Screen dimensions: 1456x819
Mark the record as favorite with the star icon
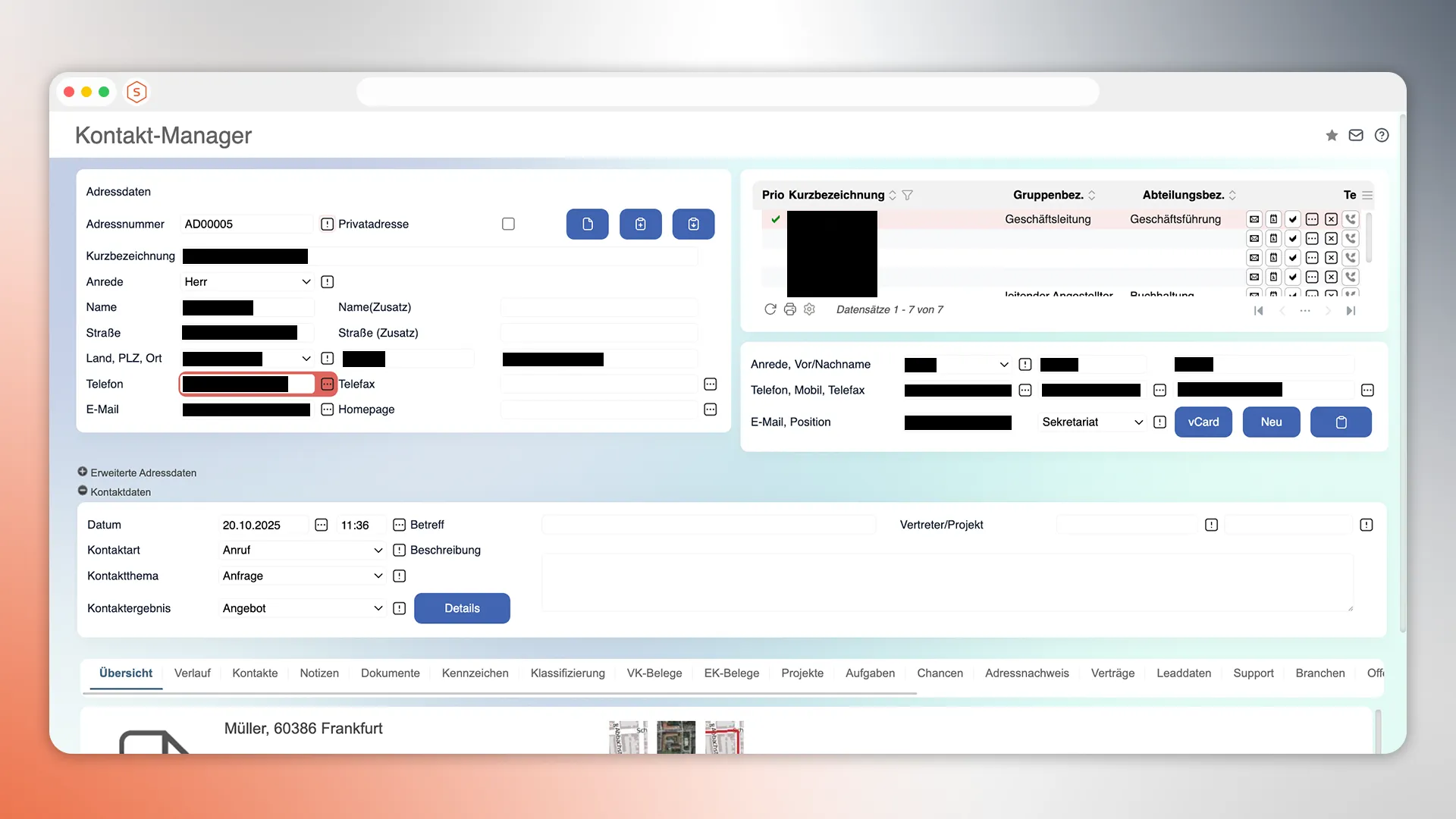pos(1332,135)
